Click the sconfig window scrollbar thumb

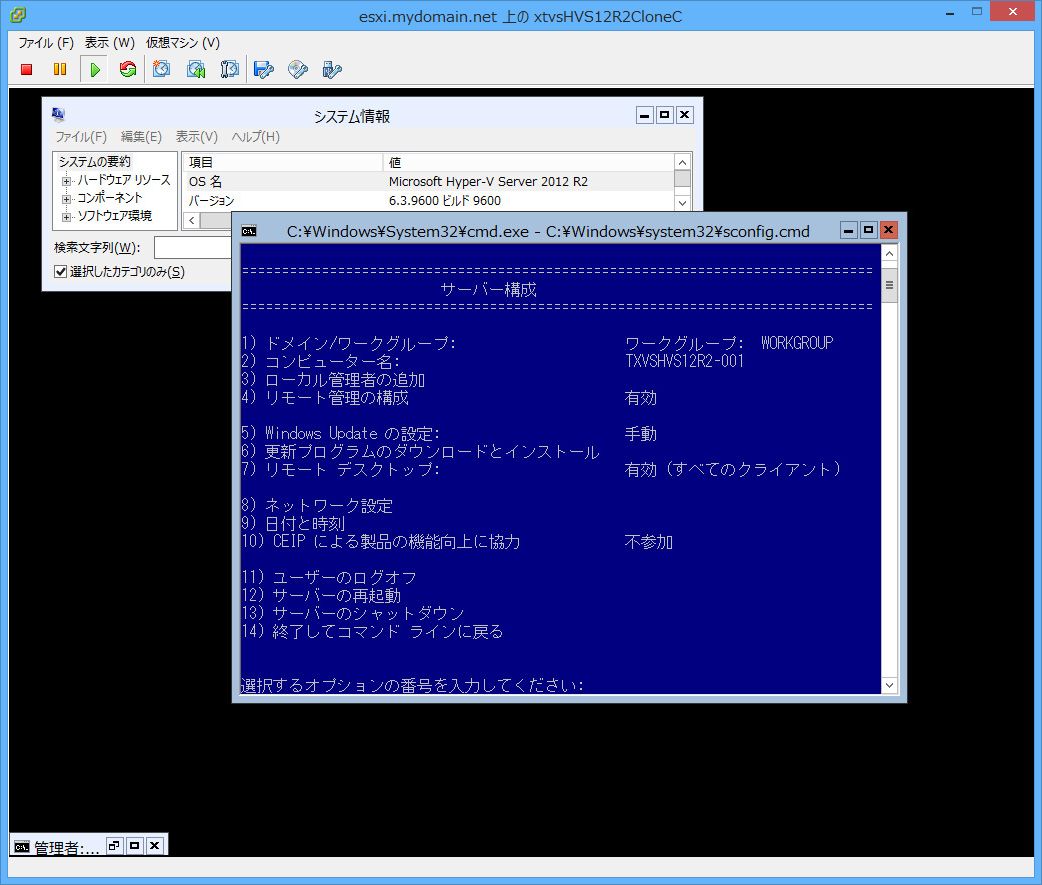pyautogui.click(x=889, y=285)
